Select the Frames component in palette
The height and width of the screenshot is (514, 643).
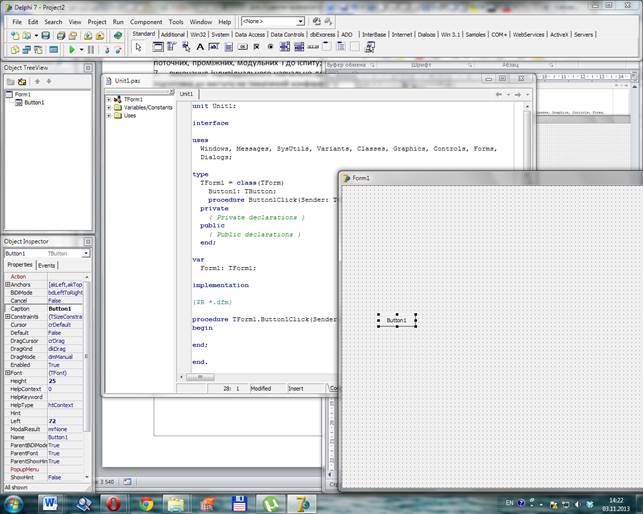(x=158, y=47)
